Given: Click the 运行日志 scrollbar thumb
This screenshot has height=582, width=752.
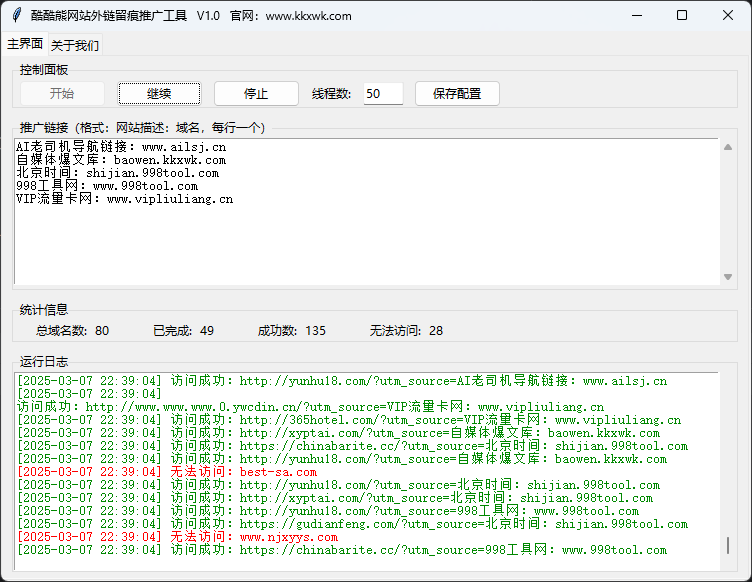Looking at the screenshot, I should point(728,547).
